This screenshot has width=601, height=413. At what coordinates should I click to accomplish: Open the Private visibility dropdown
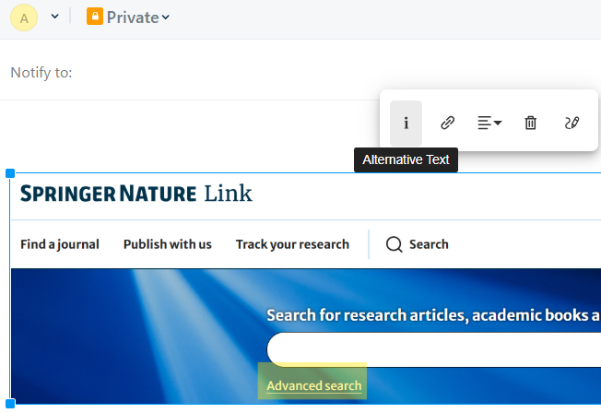[128, 17]
